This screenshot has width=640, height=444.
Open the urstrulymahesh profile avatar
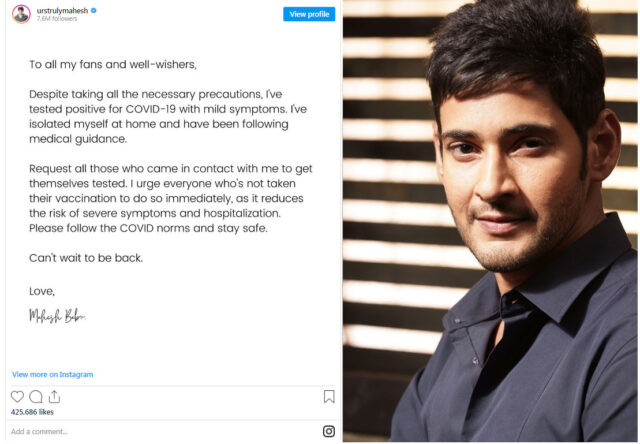coord(21,14)
